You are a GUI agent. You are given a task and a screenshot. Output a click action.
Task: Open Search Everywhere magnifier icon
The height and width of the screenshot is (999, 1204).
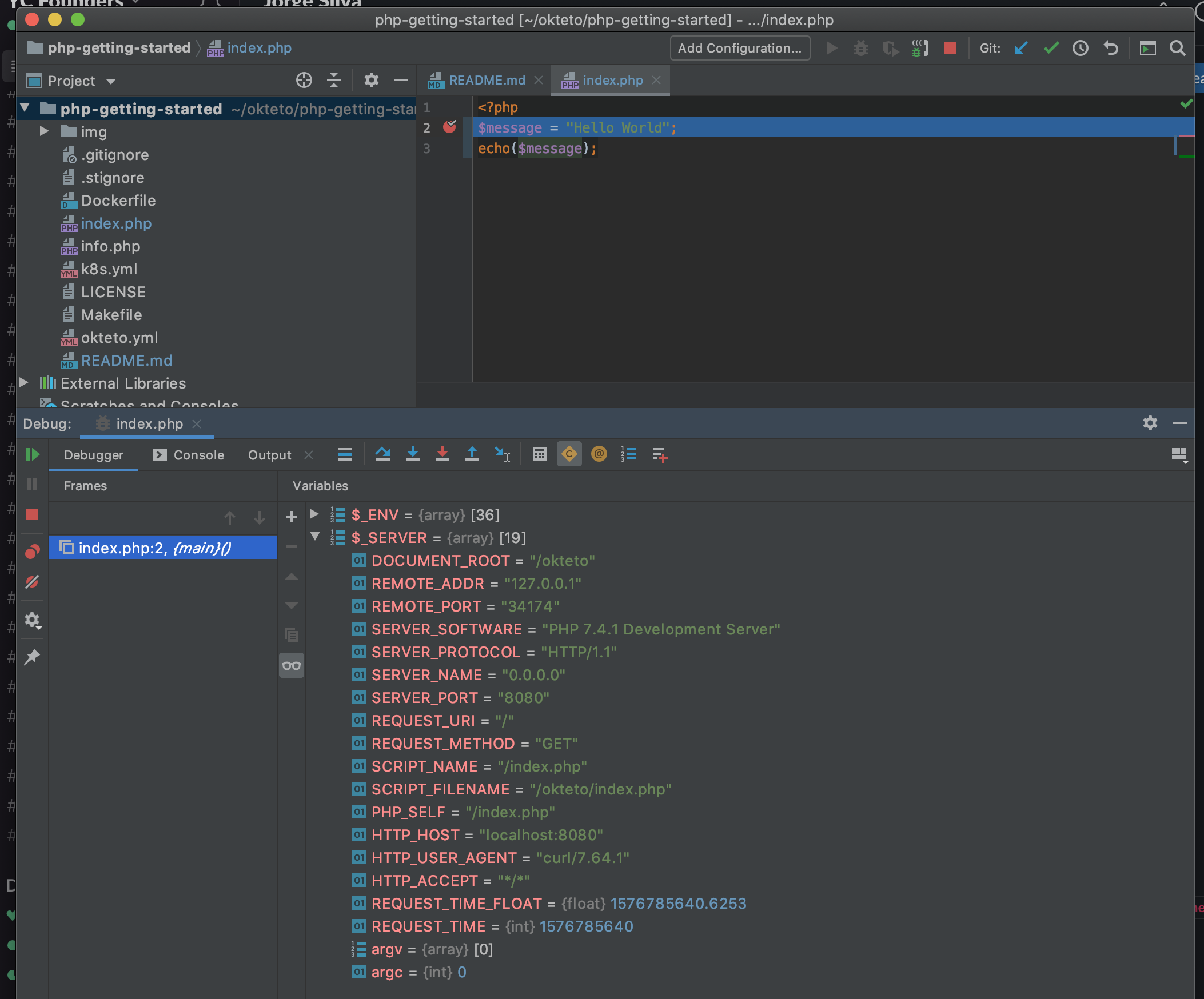pos(1177,48)
